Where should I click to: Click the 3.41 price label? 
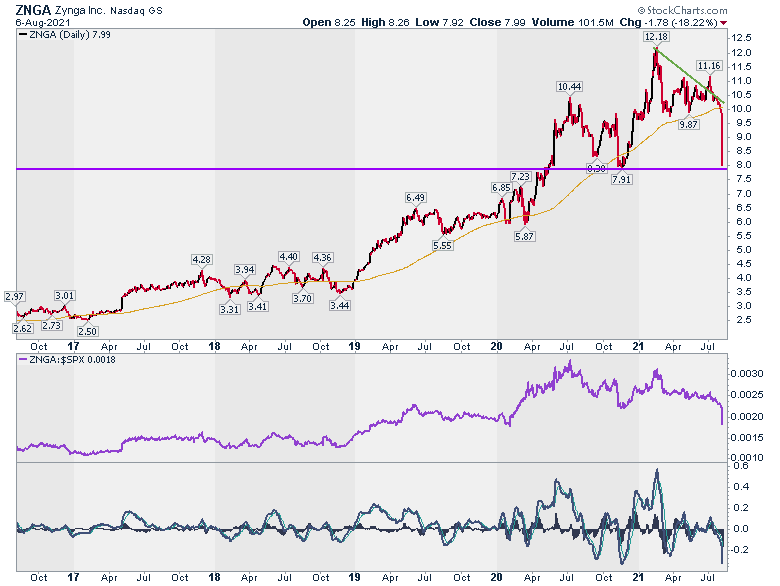pyautogui.click(x=258, y=306)
